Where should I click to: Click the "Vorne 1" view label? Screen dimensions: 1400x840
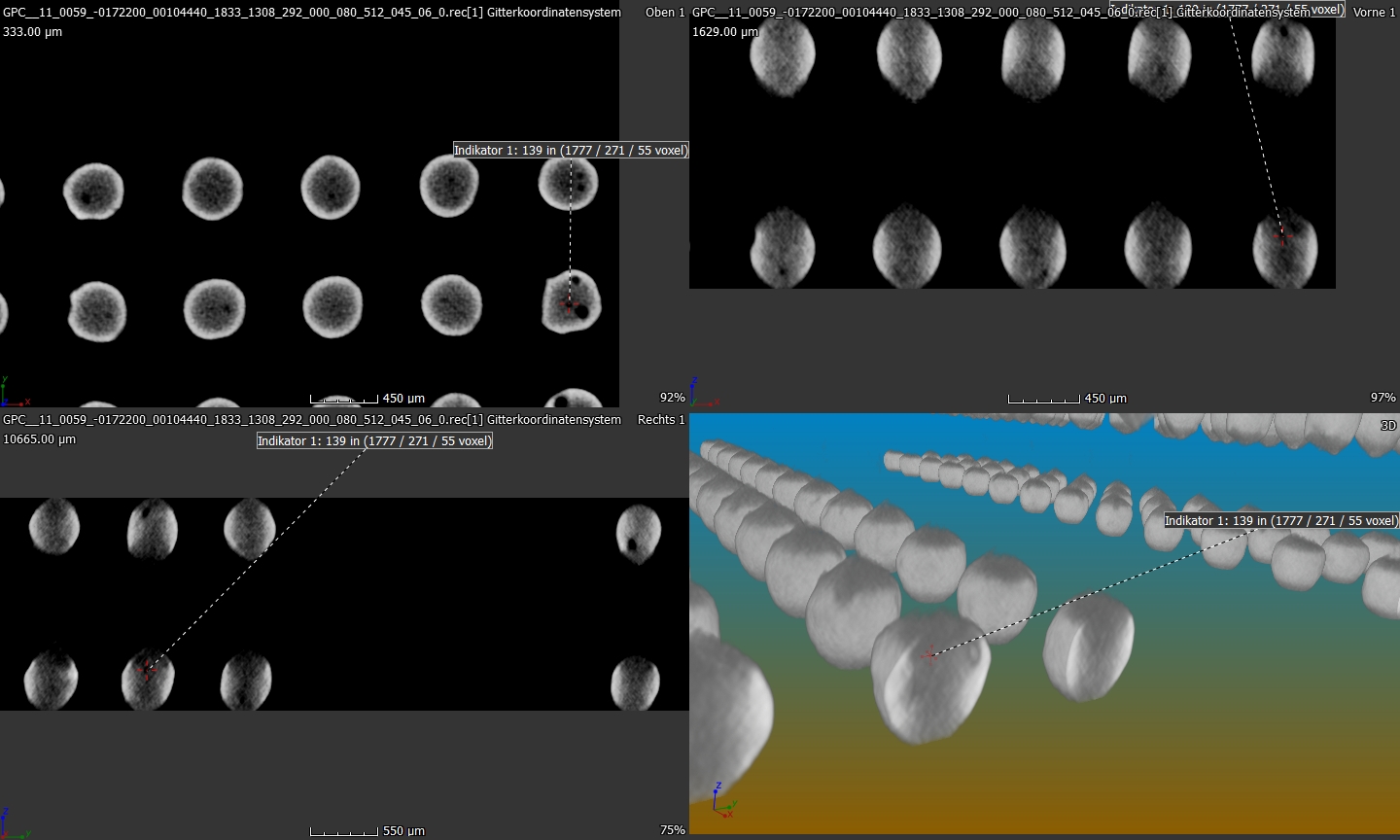pos(1374,13)
